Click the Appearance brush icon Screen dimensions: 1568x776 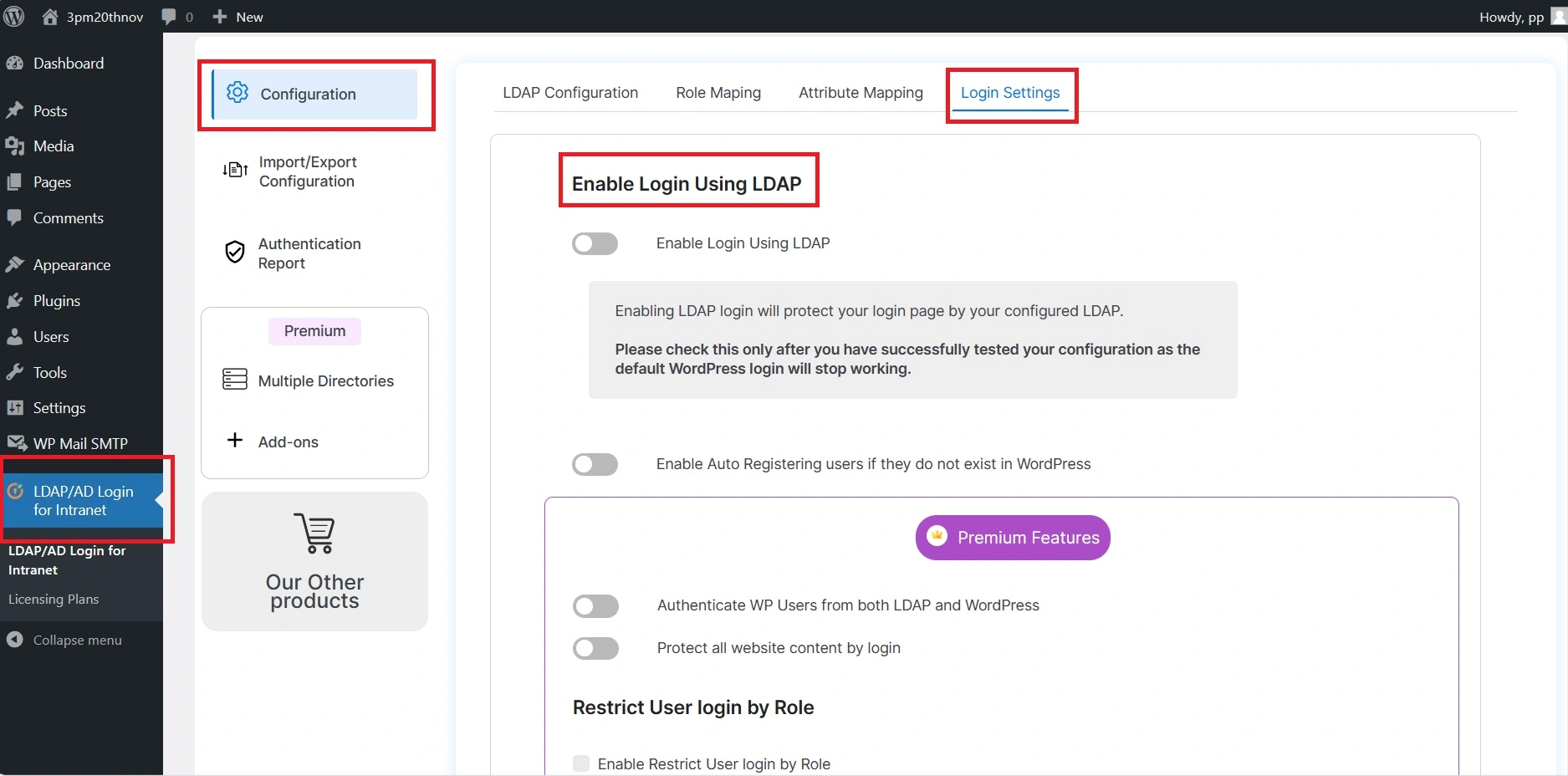tap(14, 265)
